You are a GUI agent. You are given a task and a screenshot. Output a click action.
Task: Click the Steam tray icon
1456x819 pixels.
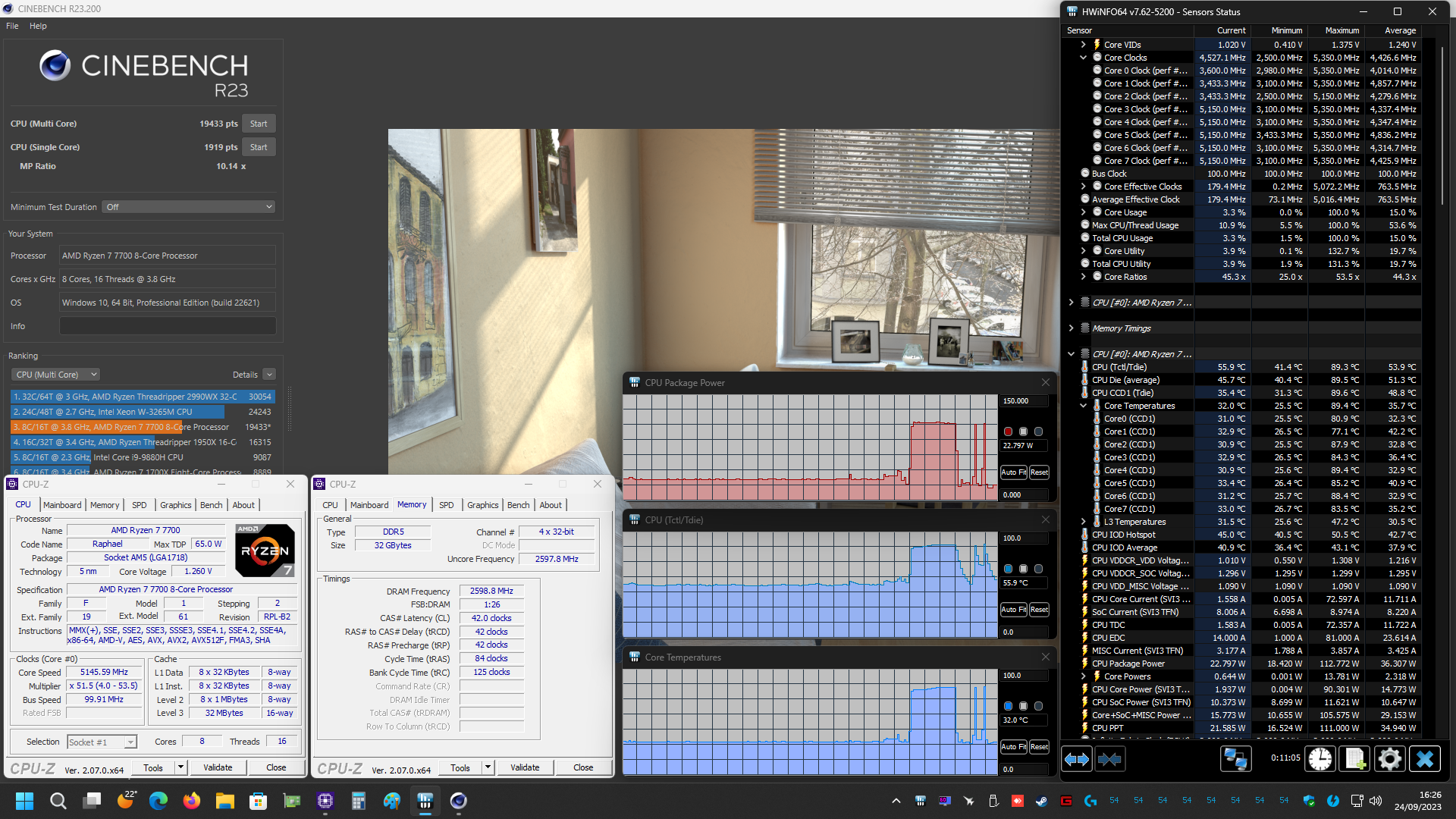click(x=1042, y=801)
